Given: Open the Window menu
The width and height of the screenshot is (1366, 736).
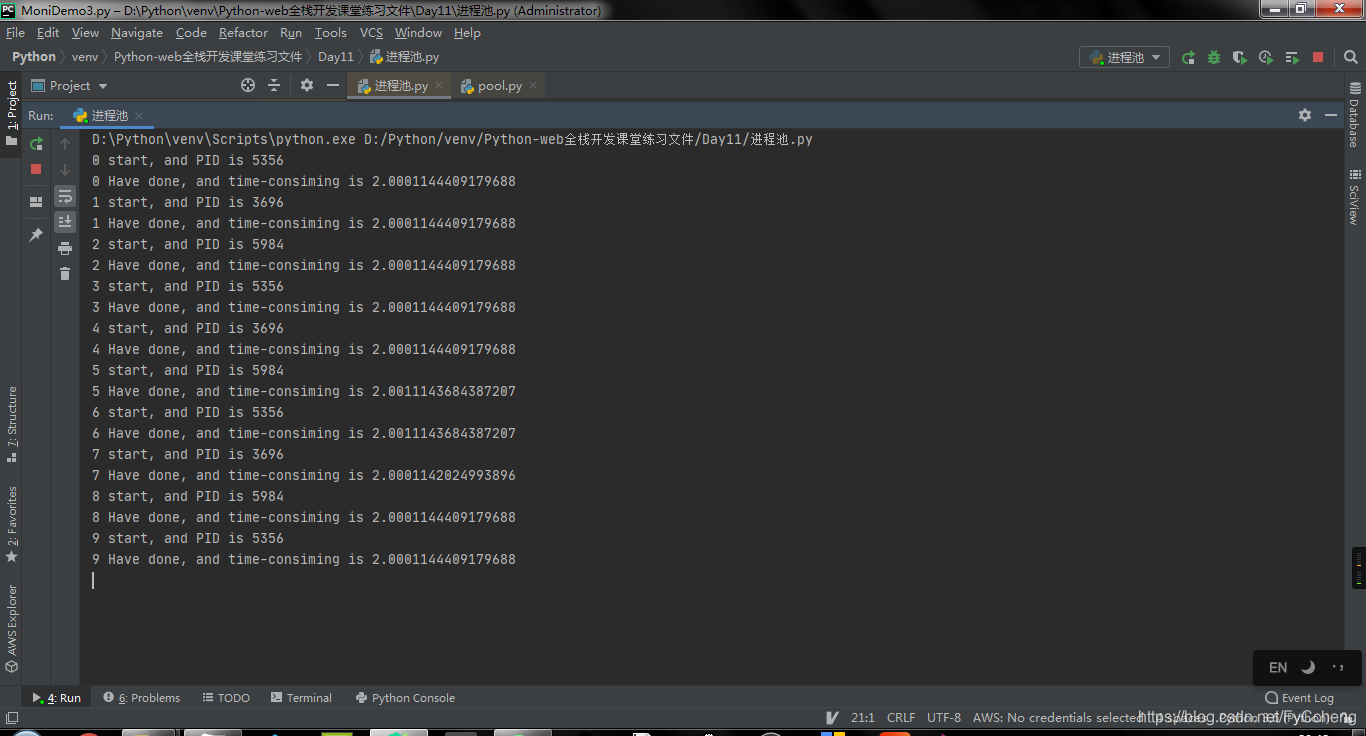Looking at the screenshot, I should 418,33.
